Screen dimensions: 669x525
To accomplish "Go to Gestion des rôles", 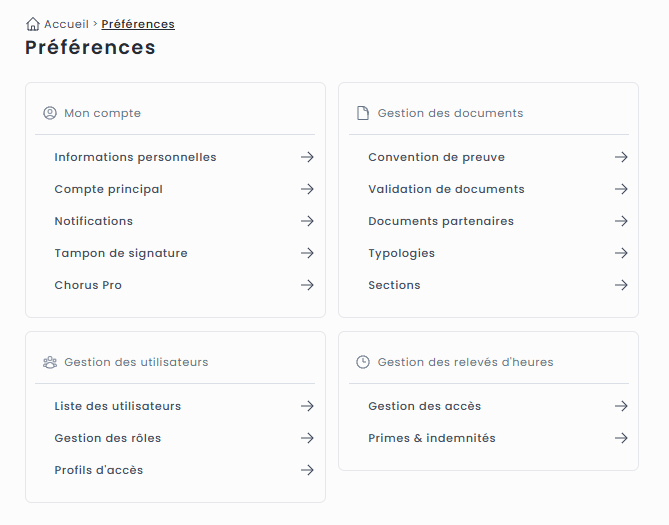I will tap(107, 438).
